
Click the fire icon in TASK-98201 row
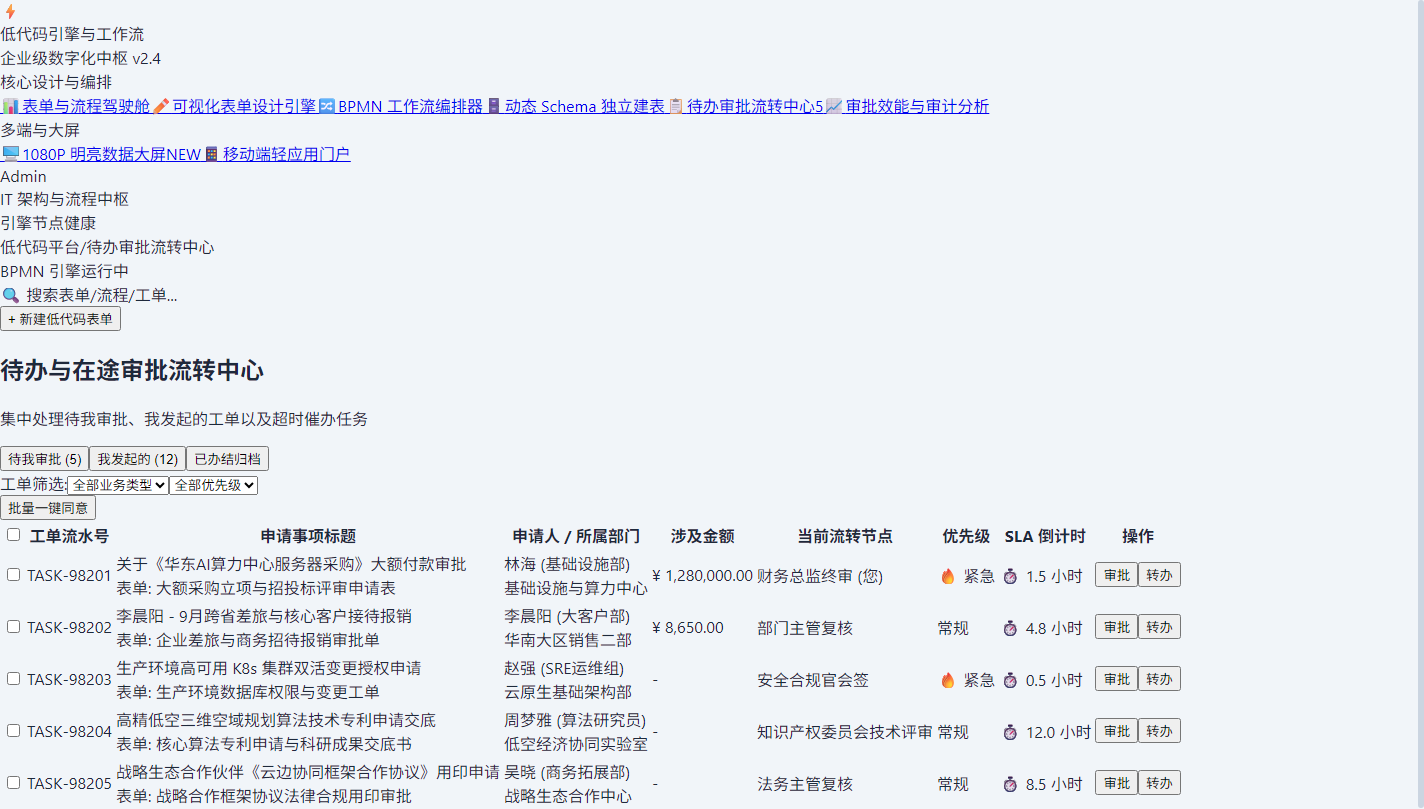pos(948,576)
